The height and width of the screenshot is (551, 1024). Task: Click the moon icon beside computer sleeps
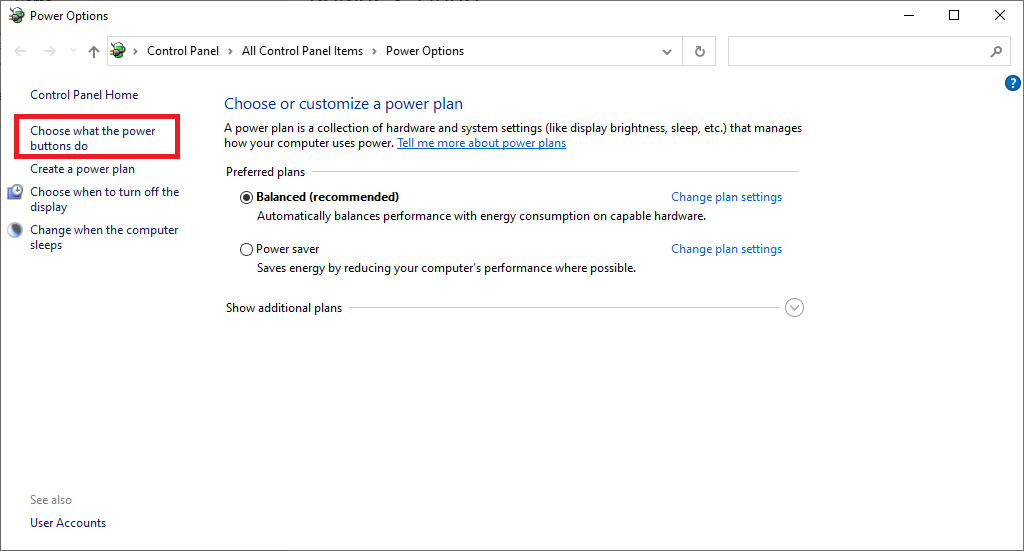tap(15, 230)
